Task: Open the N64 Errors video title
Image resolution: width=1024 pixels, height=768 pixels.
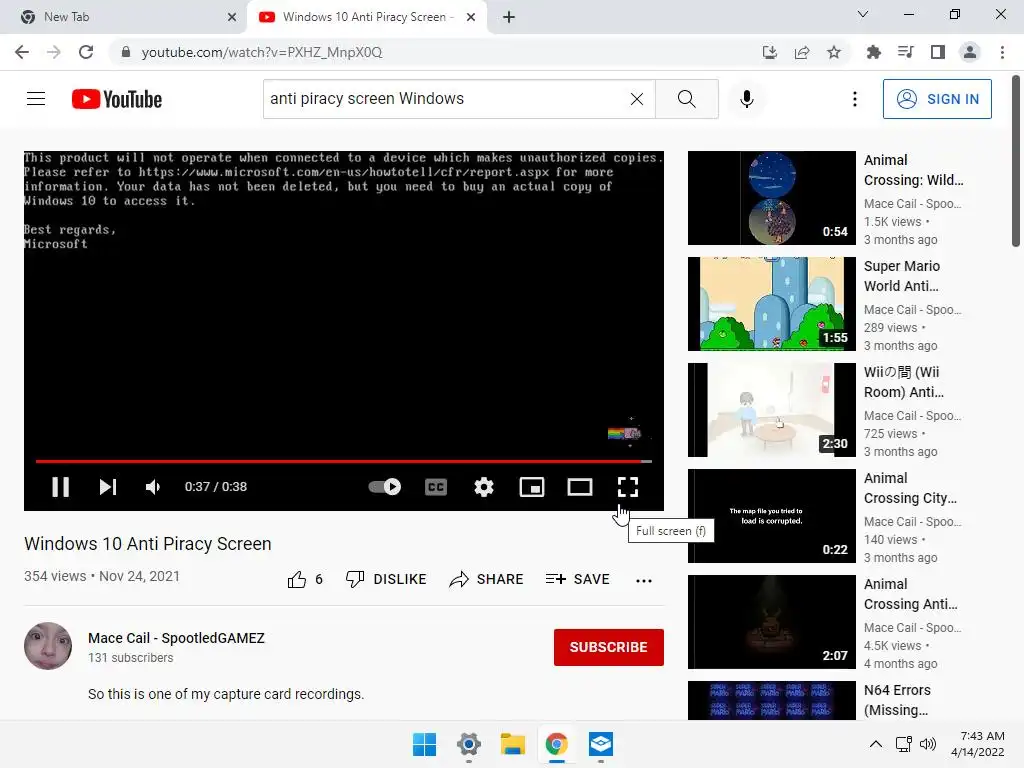Action: pos(897,700)
